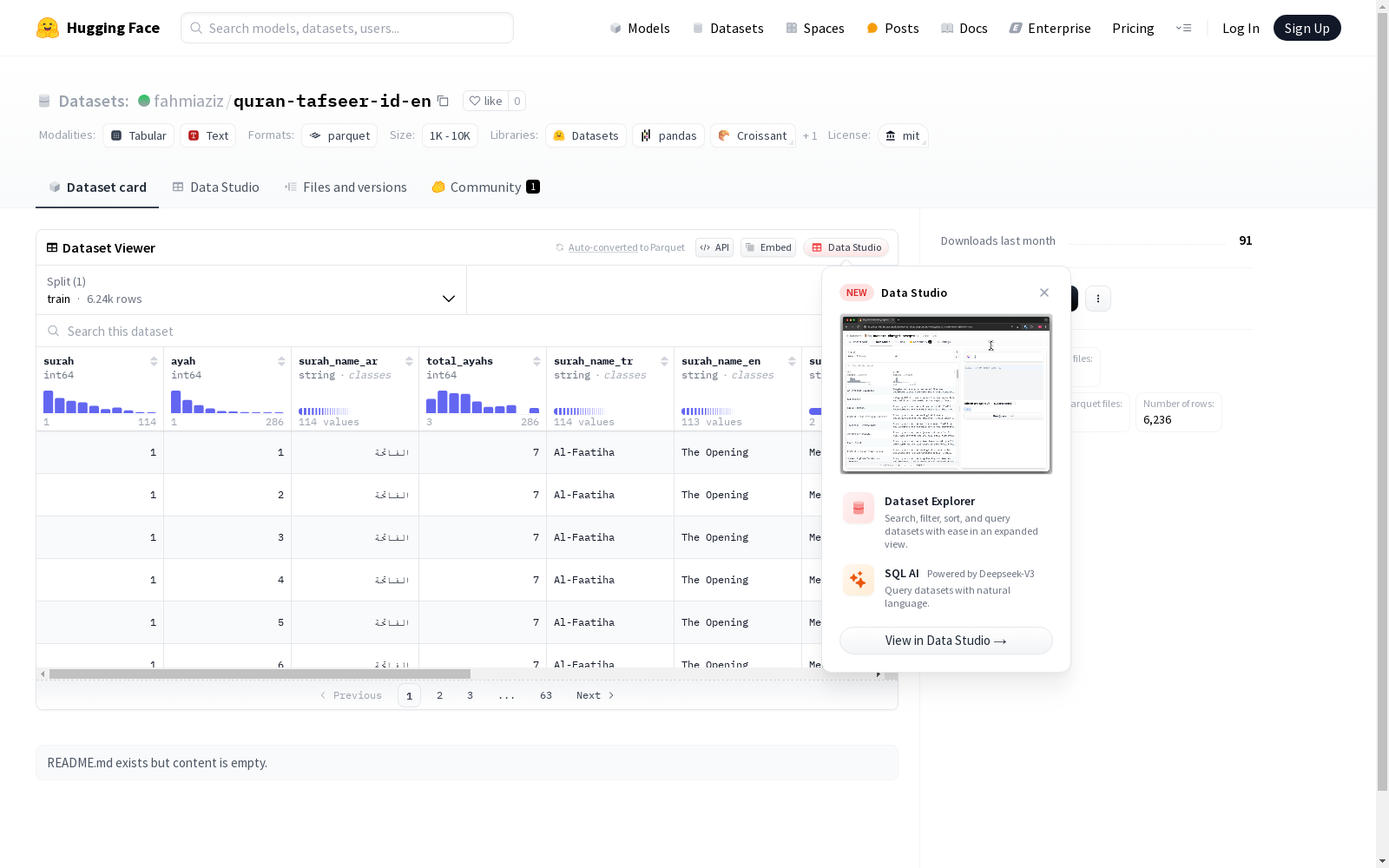Open Docs in top navigation
The width and height of the screenshot is (1389, 868).
(x=964, y=28)
